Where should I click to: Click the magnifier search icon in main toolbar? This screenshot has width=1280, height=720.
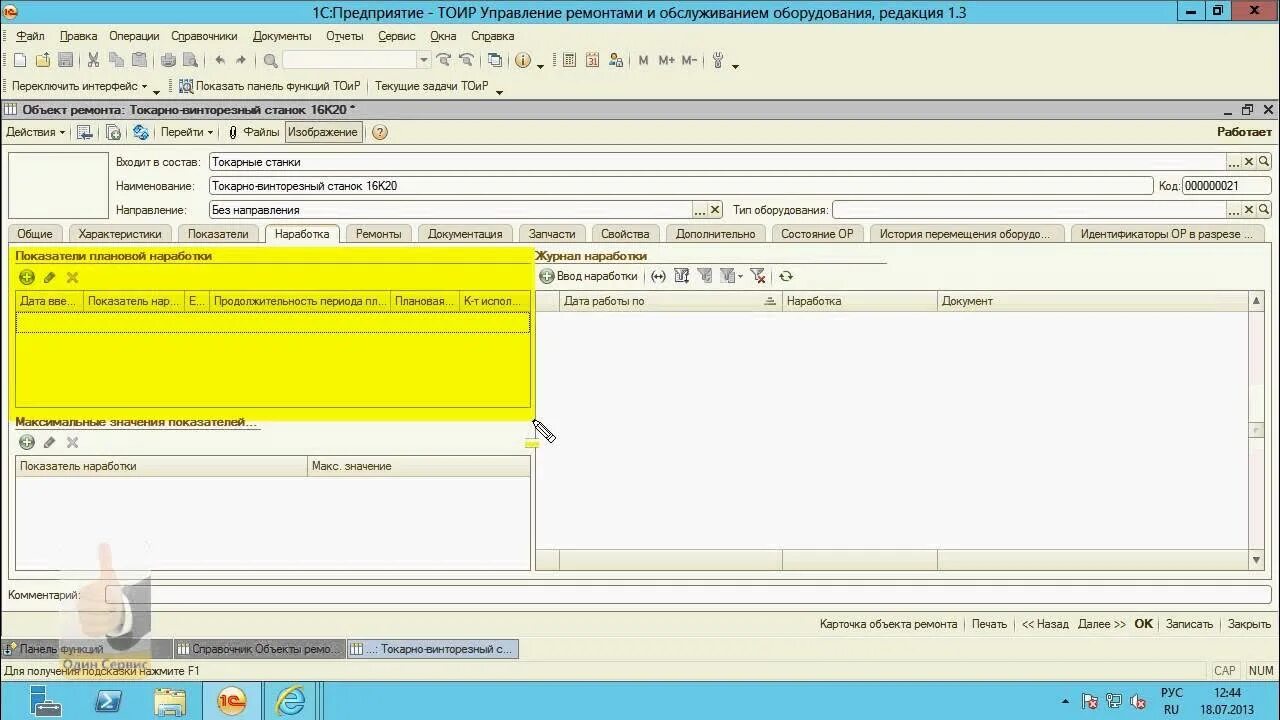270,61
